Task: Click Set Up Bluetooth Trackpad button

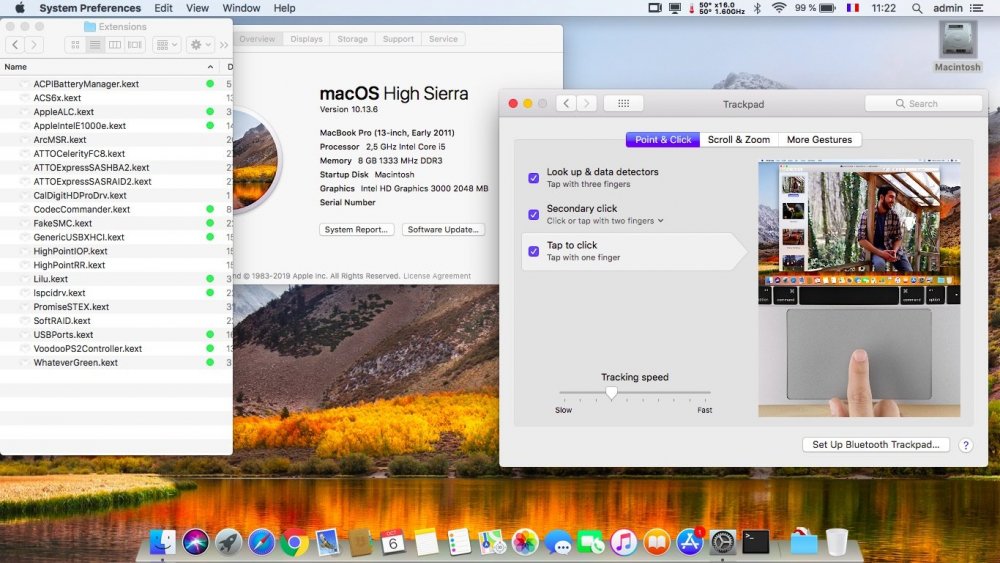Action: tap(875, 445)
